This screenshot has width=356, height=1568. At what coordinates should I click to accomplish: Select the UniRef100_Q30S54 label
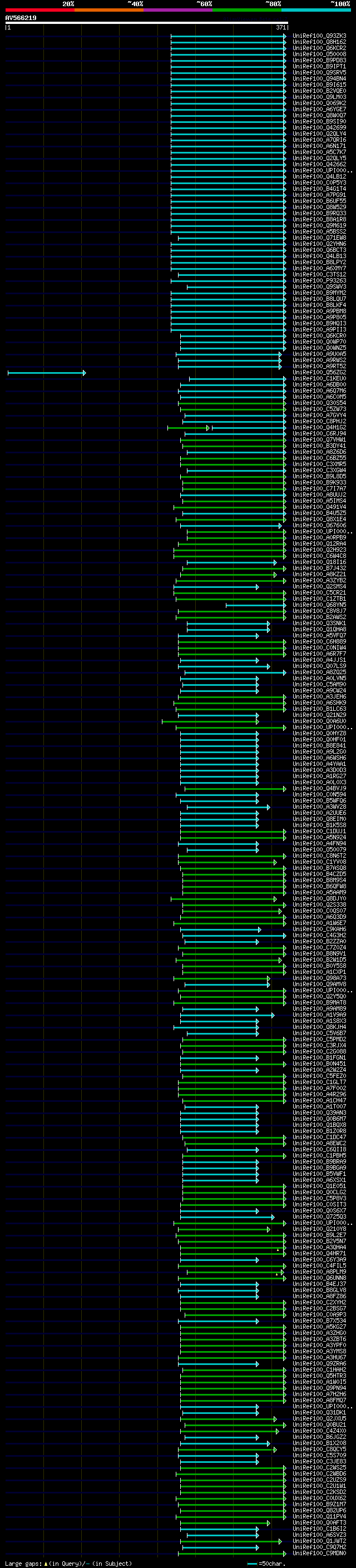click(x=319, y=403)
